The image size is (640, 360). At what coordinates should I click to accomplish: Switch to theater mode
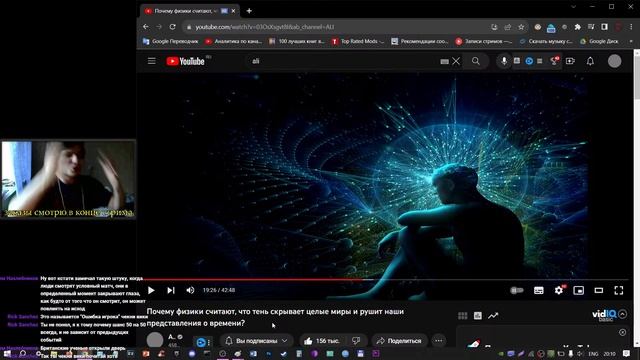tap(599, 290)
